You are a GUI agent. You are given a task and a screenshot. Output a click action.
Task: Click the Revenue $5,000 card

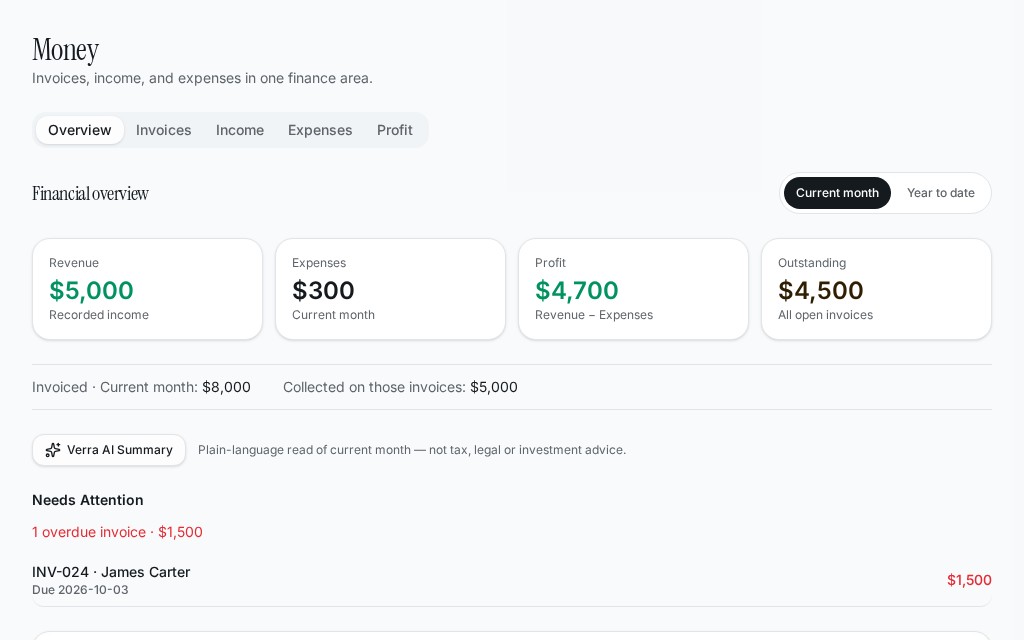[148, 289]
